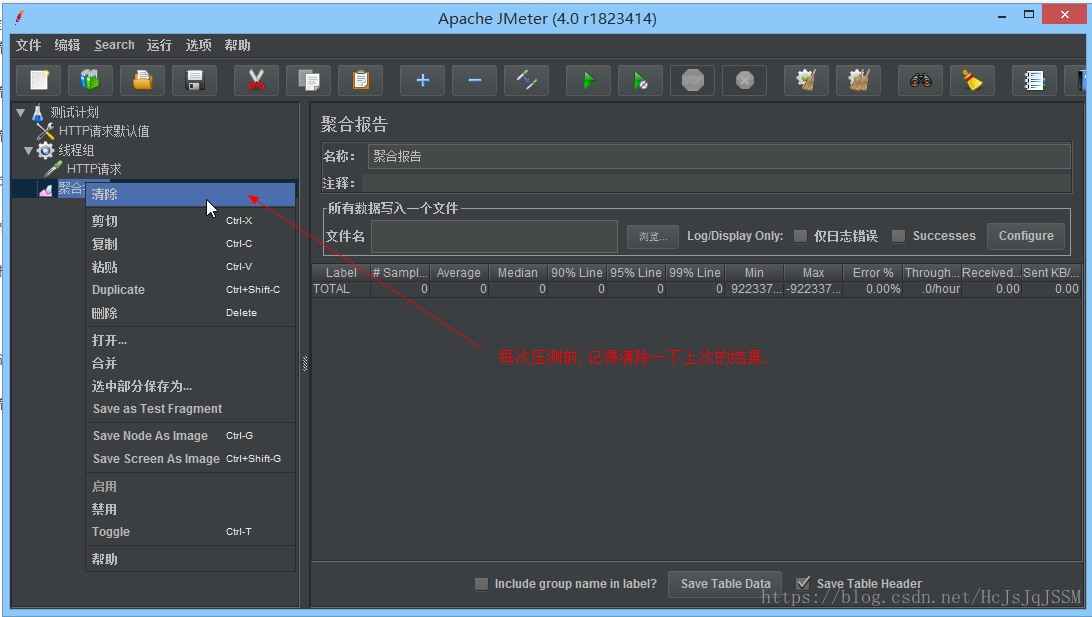Click the New test plan toolbar icon
This screenshot has width=1092, height=617.
39,80
